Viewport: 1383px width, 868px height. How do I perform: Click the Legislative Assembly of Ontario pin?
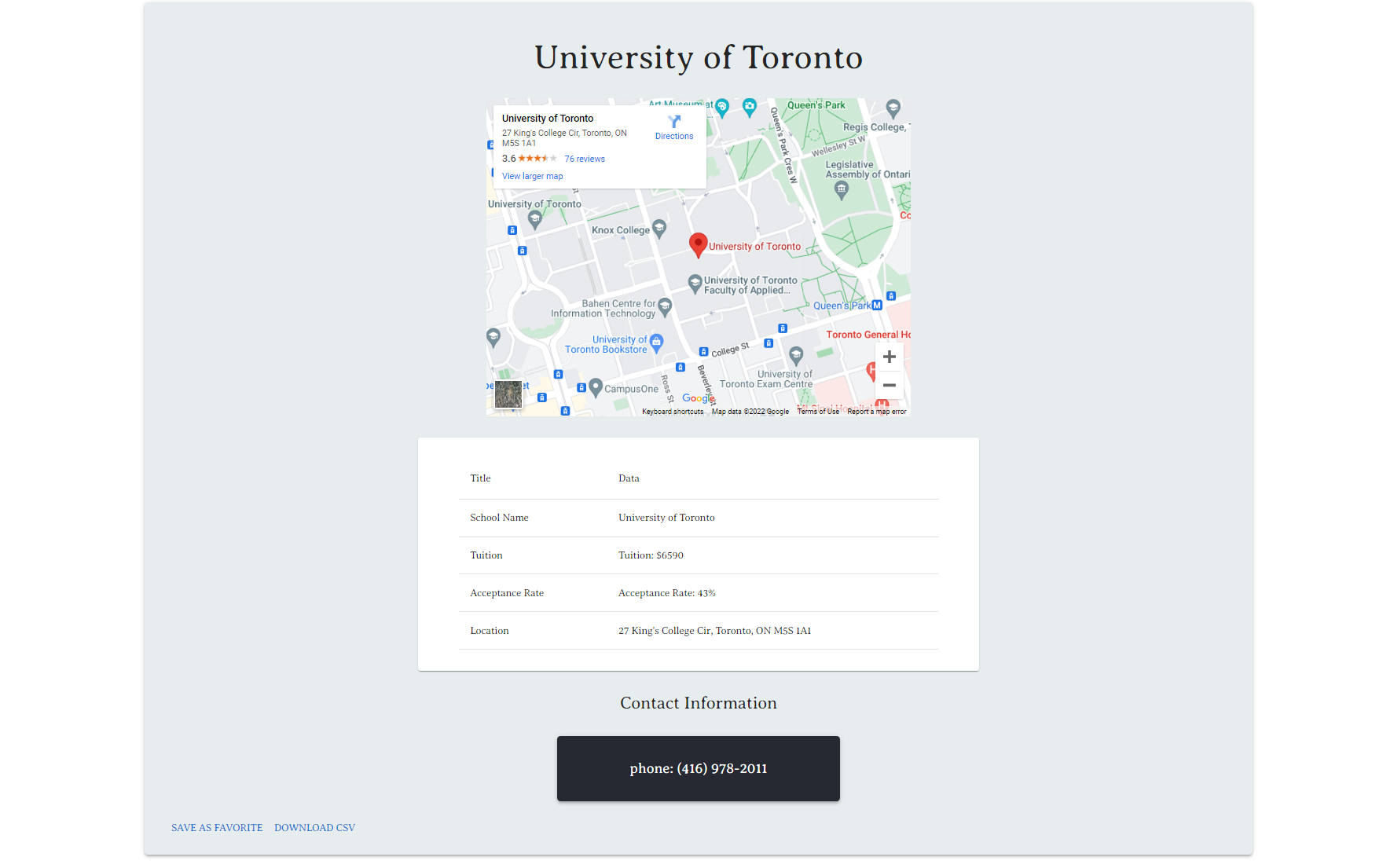pyautogui.click(x=842, y=191)
